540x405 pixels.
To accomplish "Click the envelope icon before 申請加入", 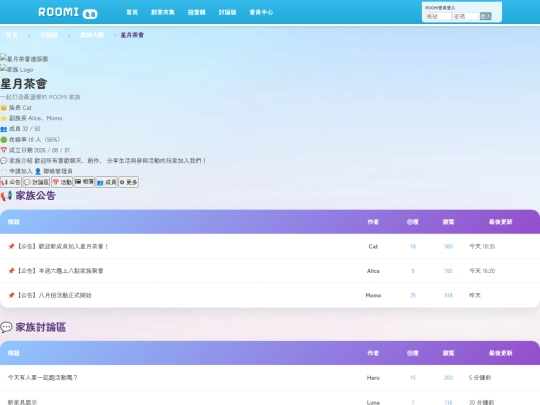I will click(4, 171).
